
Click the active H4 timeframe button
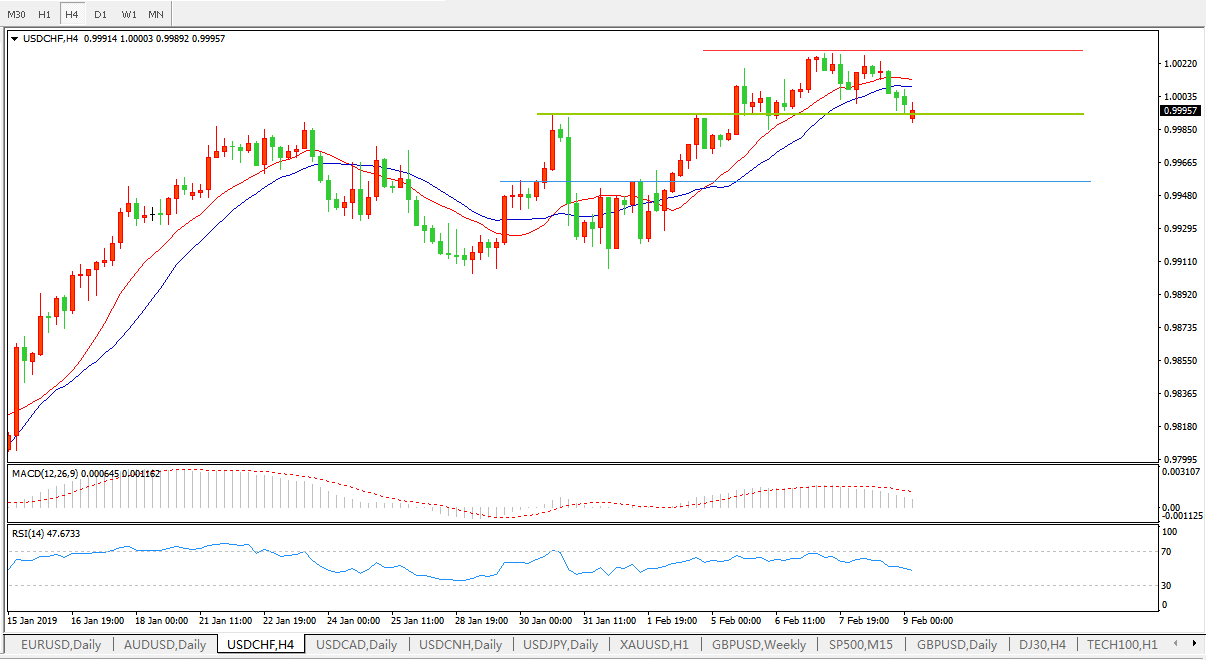pos(72,15)
